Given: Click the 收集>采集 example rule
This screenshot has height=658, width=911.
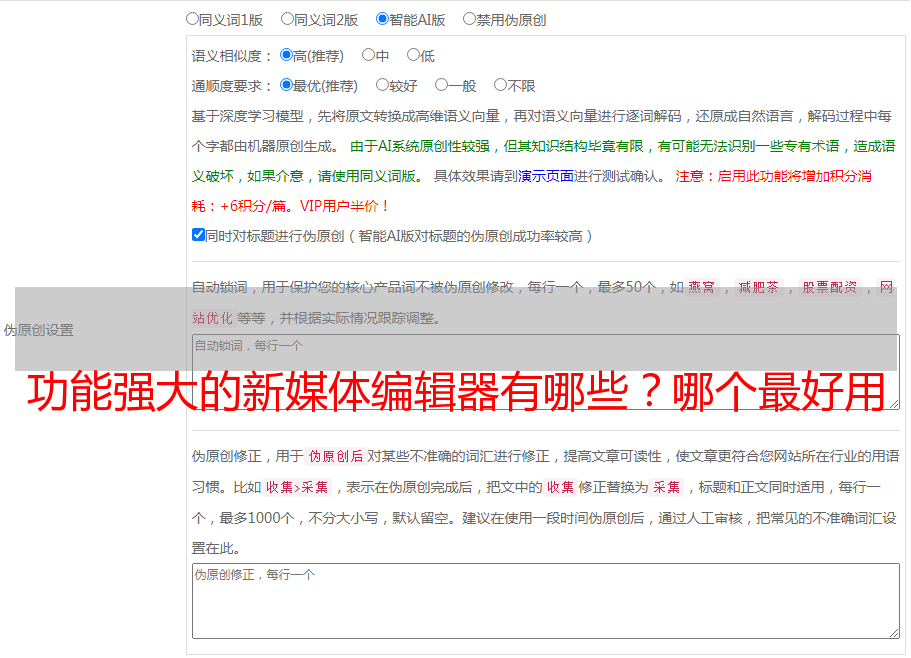Looking at the screenshot, I should pos(297,487).
